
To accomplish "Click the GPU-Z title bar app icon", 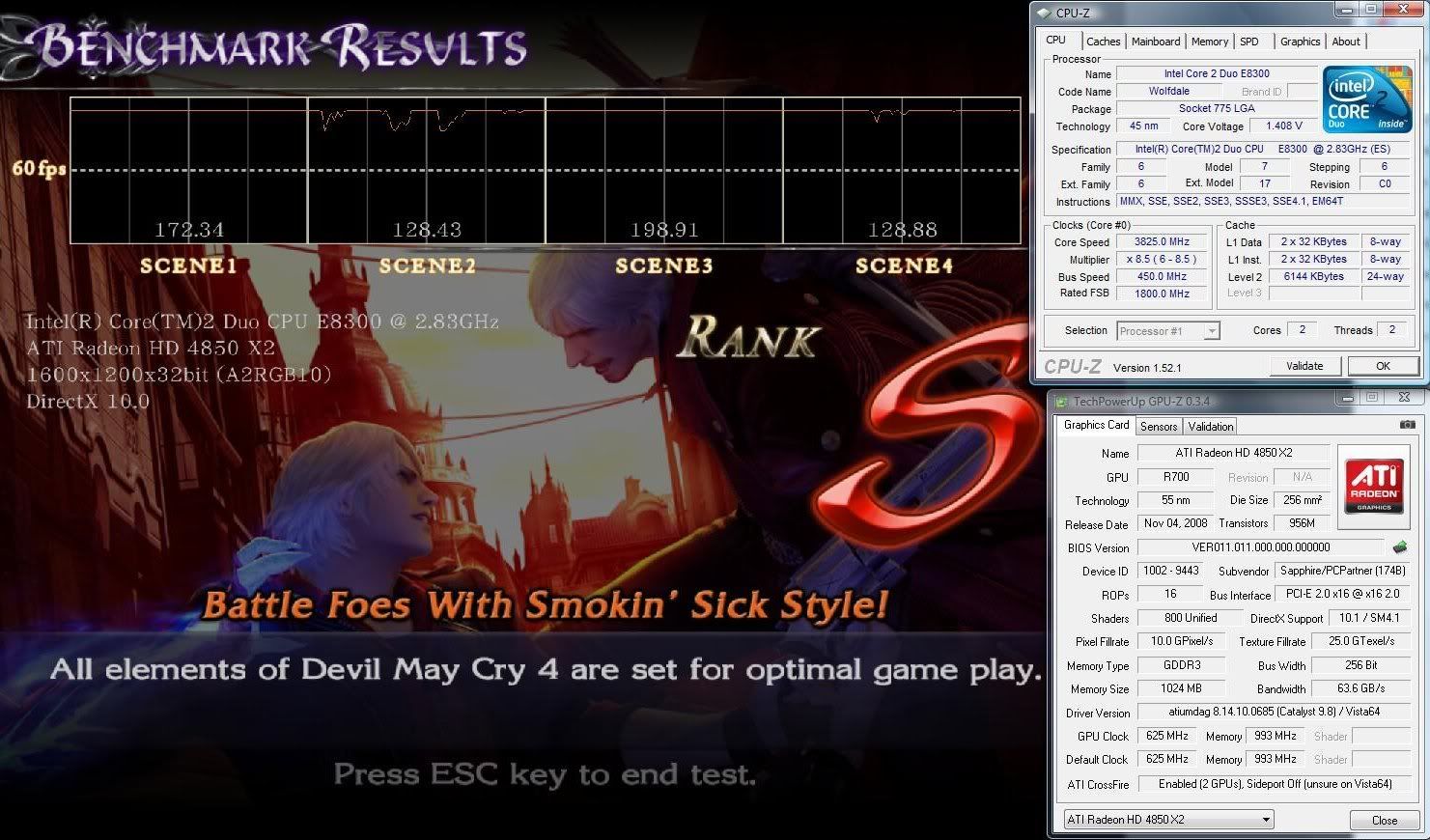I will click(1061, 401).
